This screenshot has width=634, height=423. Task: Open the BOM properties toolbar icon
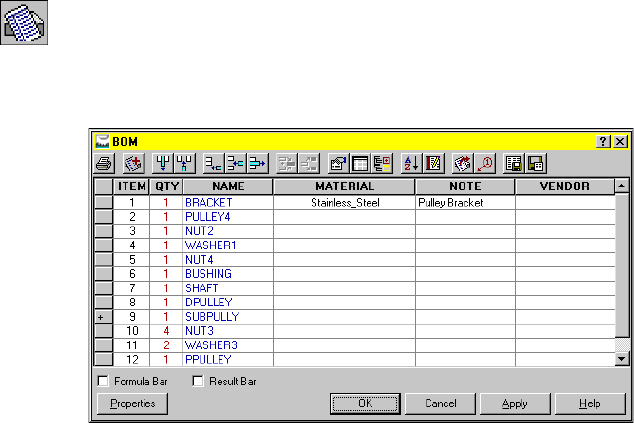coord(338,164)
